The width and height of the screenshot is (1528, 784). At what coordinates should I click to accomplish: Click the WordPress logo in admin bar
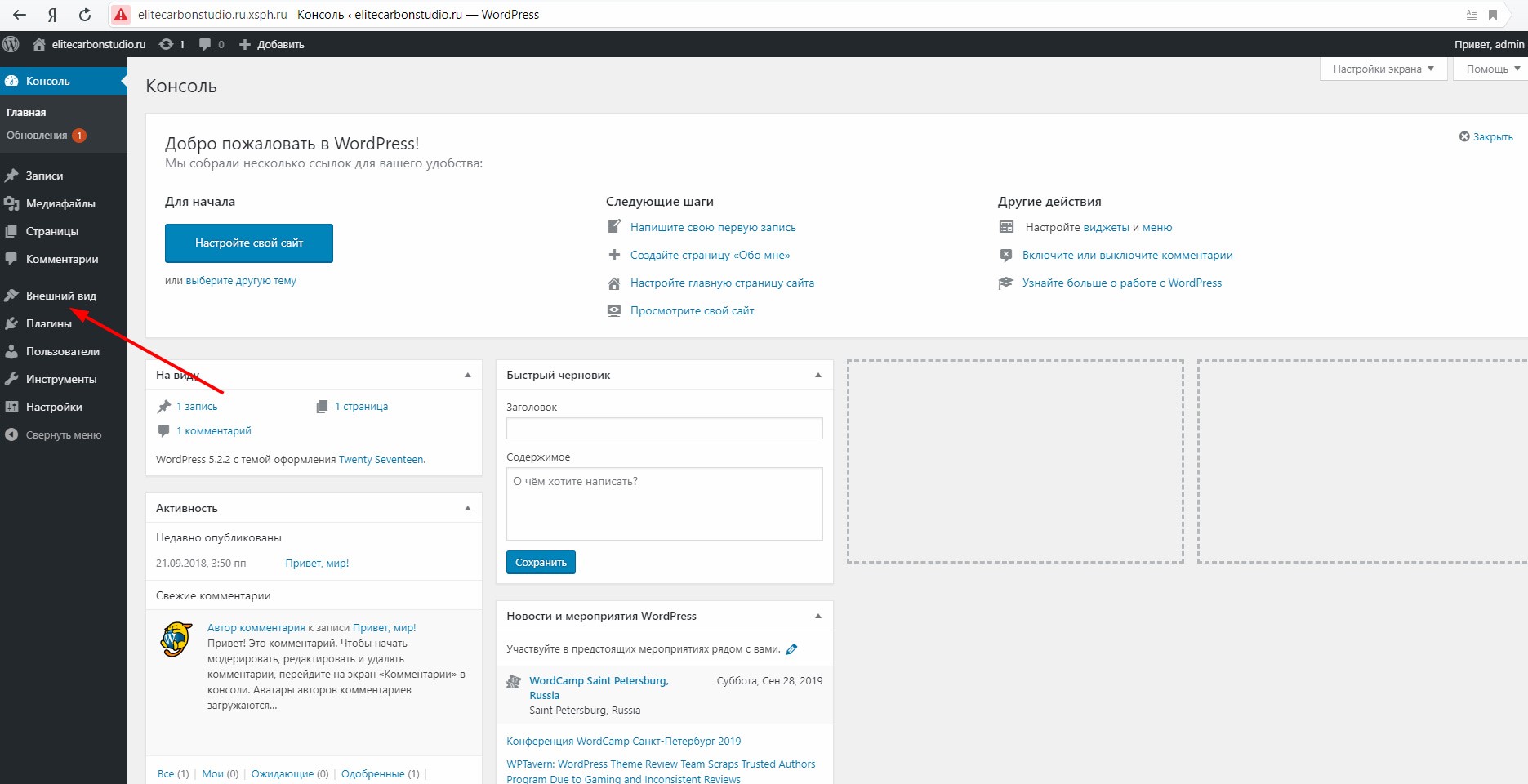(11, 44)
